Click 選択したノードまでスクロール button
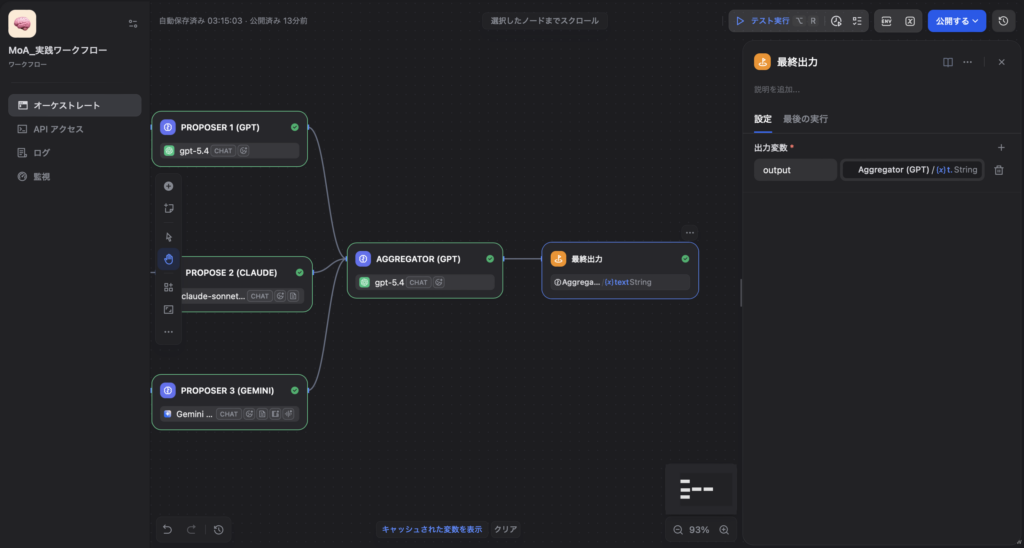 (x=545, y=21)
